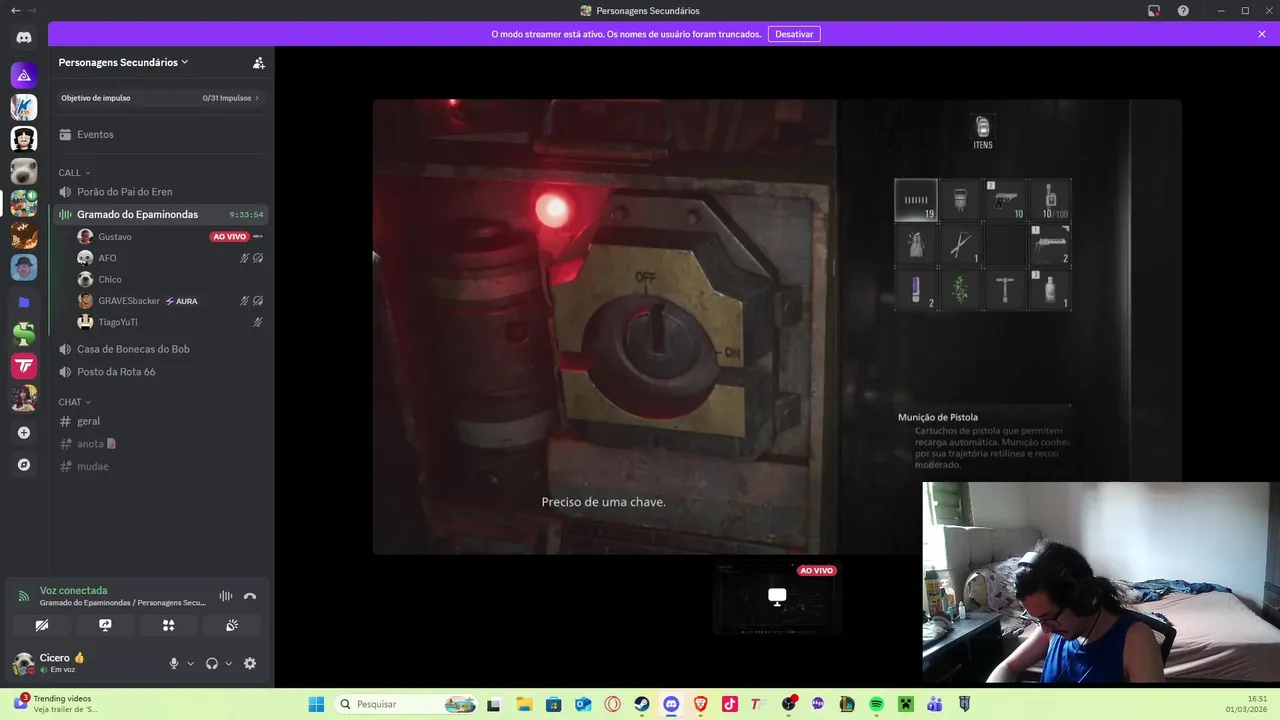Toggle camera on or off
The width and height of the screenshot is (1280, 720).
click(42, 625)
